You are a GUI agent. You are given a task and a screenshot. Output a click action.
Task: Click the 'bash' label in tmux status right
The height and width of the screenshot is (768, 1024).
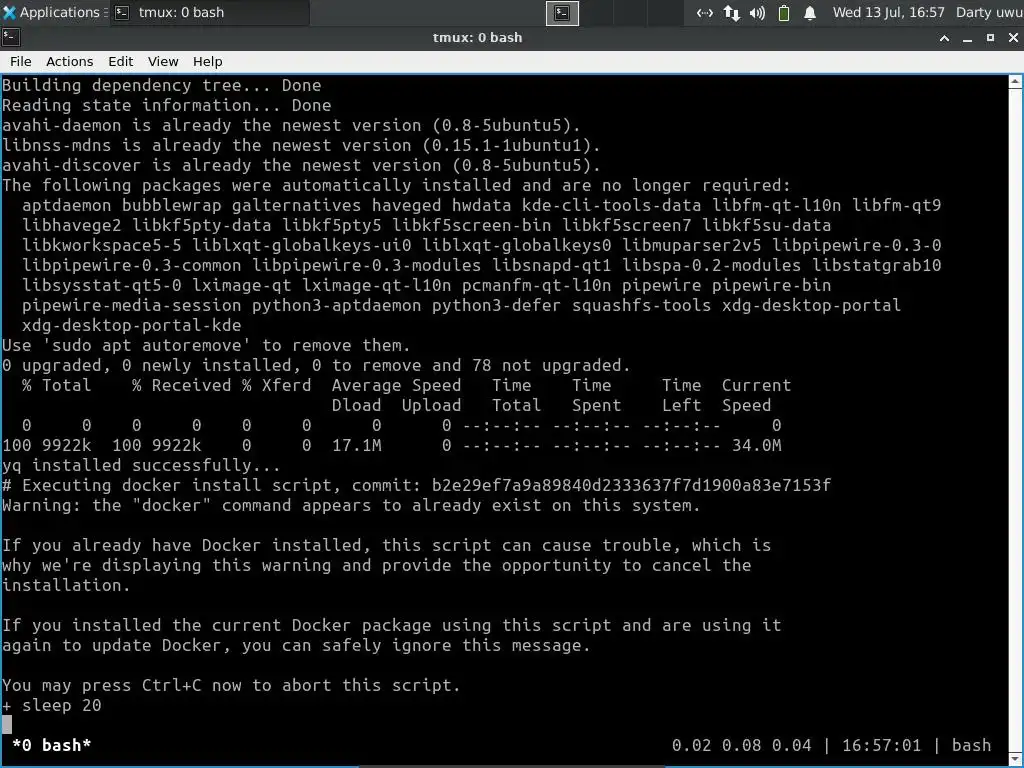[971, 745]
